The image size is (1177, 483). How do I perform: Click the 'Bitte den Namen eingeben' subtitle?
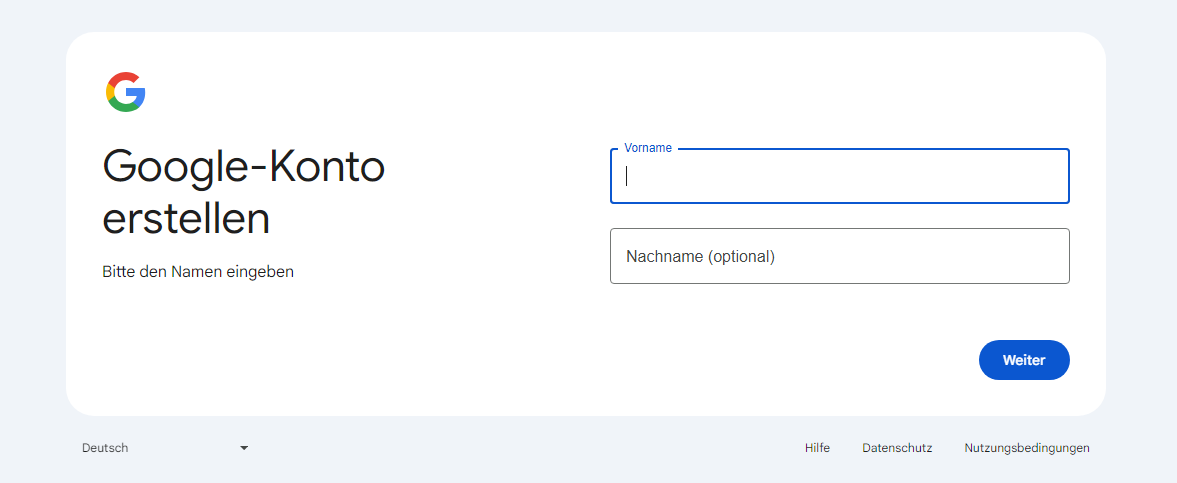[x=198, y=271]
